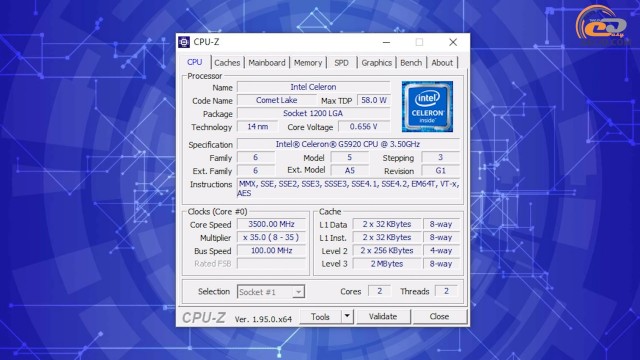This screenshot has height=360, width=640.
Task: Click the Model value 5
Action: [349, 157]
